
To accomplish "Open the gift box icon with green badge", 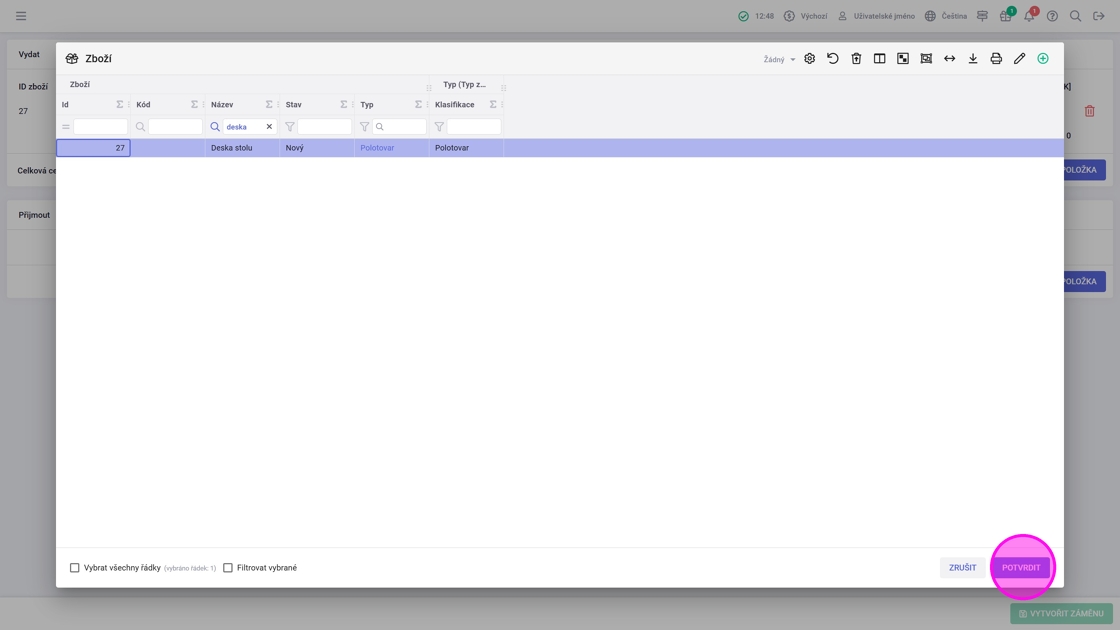I will point(1006,15).
